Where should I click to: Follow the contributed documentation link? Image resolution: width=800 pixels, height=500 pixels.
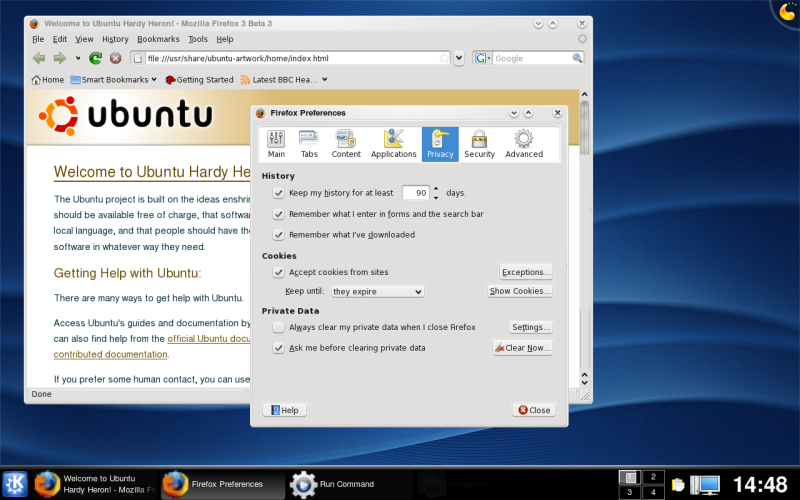(x=110, y=354)
